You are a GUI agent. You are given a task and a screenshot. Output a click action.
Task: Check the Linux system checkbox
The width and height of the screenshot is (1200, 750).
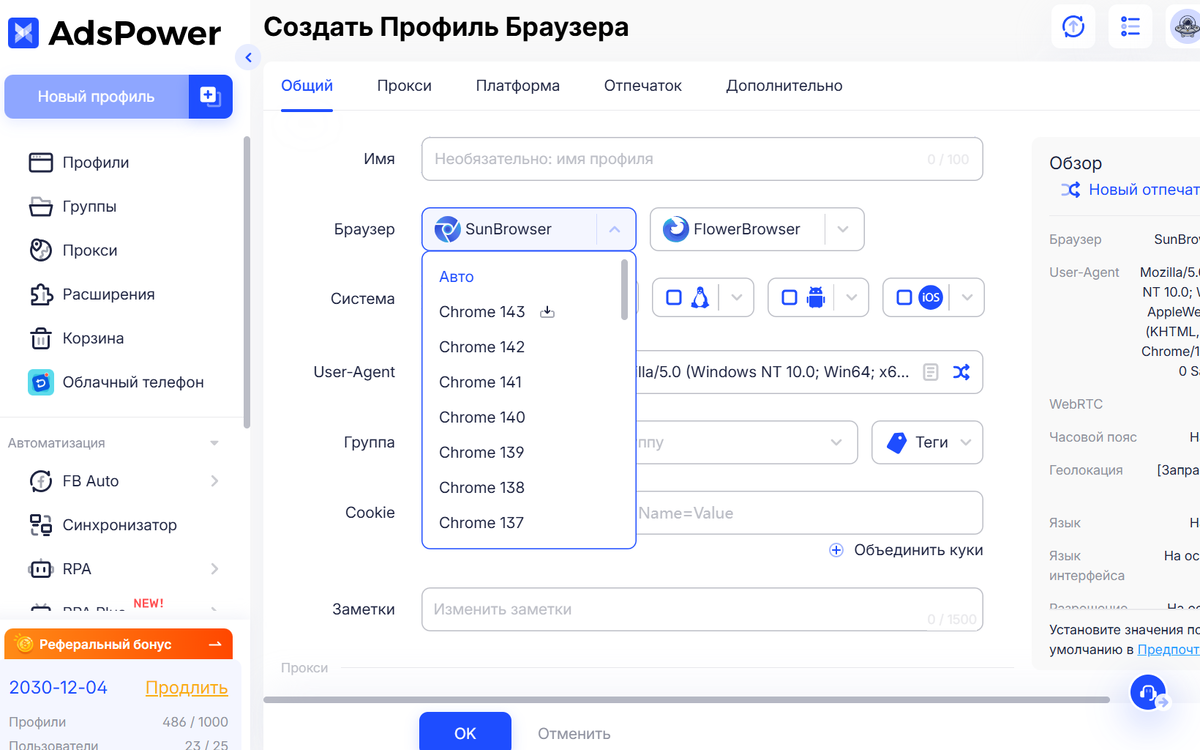[674, 297]
